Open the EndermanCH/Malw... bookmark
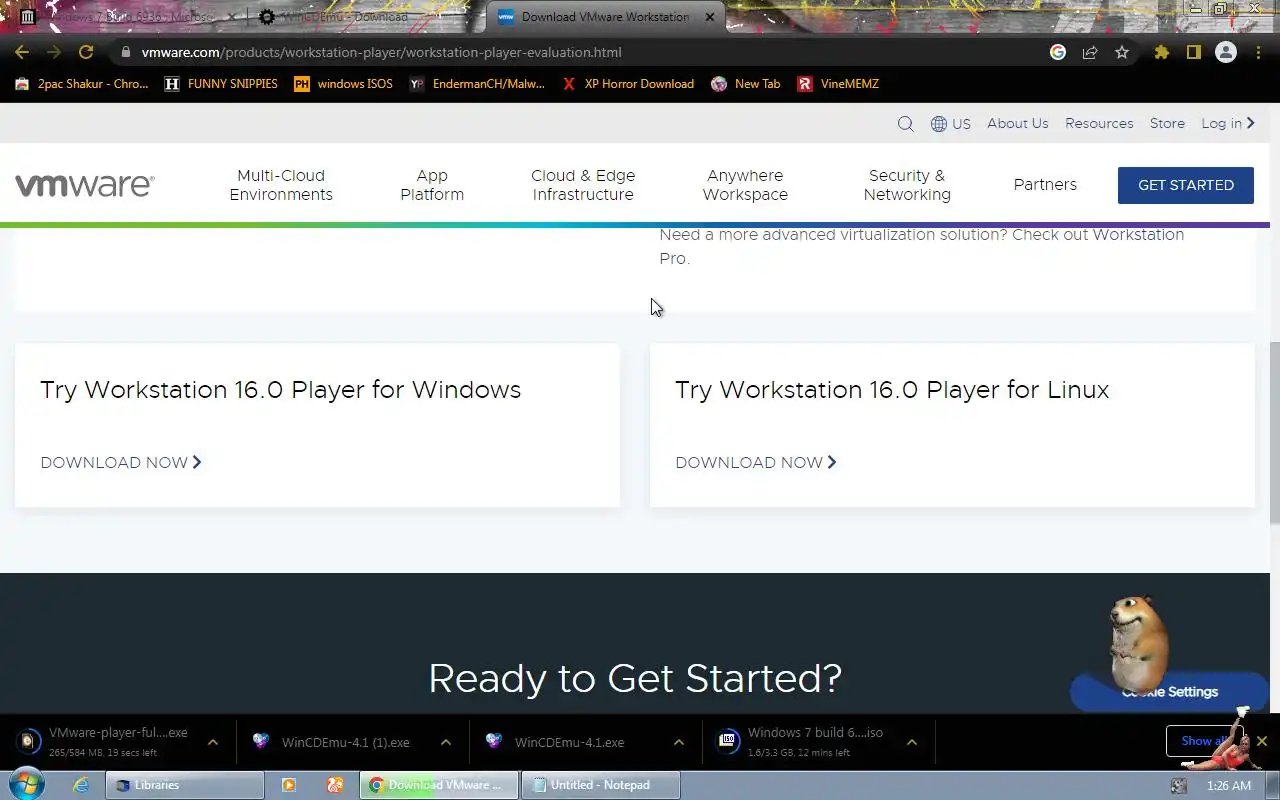This screenshot has width=1280, height=800. point(477,84)
